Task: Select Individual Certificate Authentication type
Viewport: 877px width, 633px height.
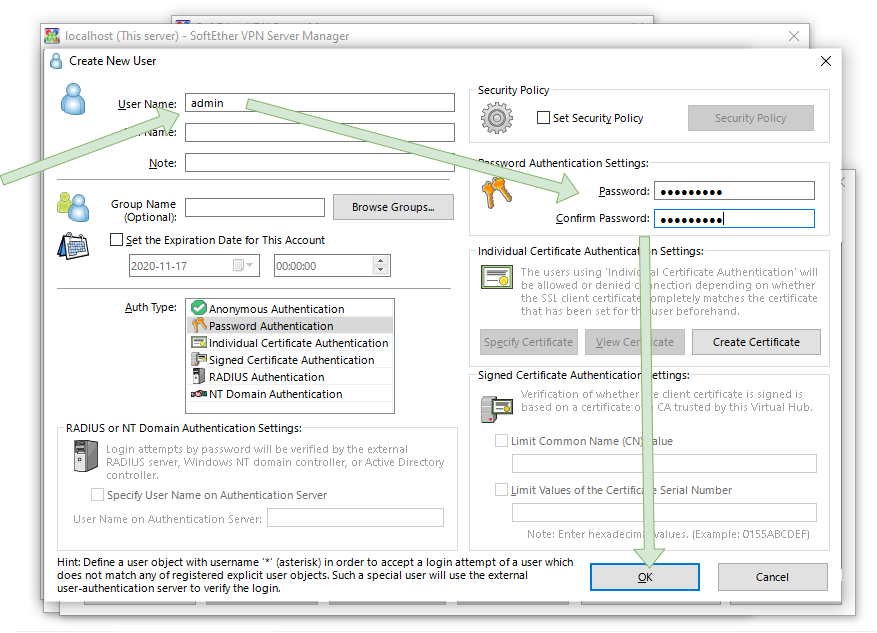Action: click(x=290, y=343)
